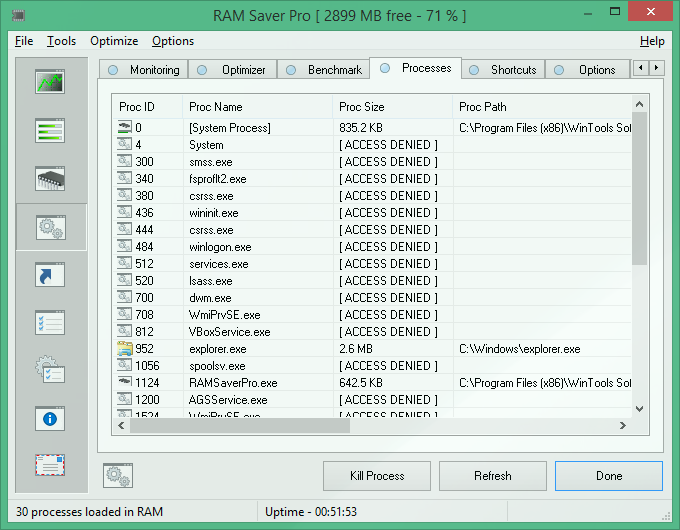The width and height of the screenshot is (680, 530).
Task: Click the Refresh button
Action: tap(493, 476)
